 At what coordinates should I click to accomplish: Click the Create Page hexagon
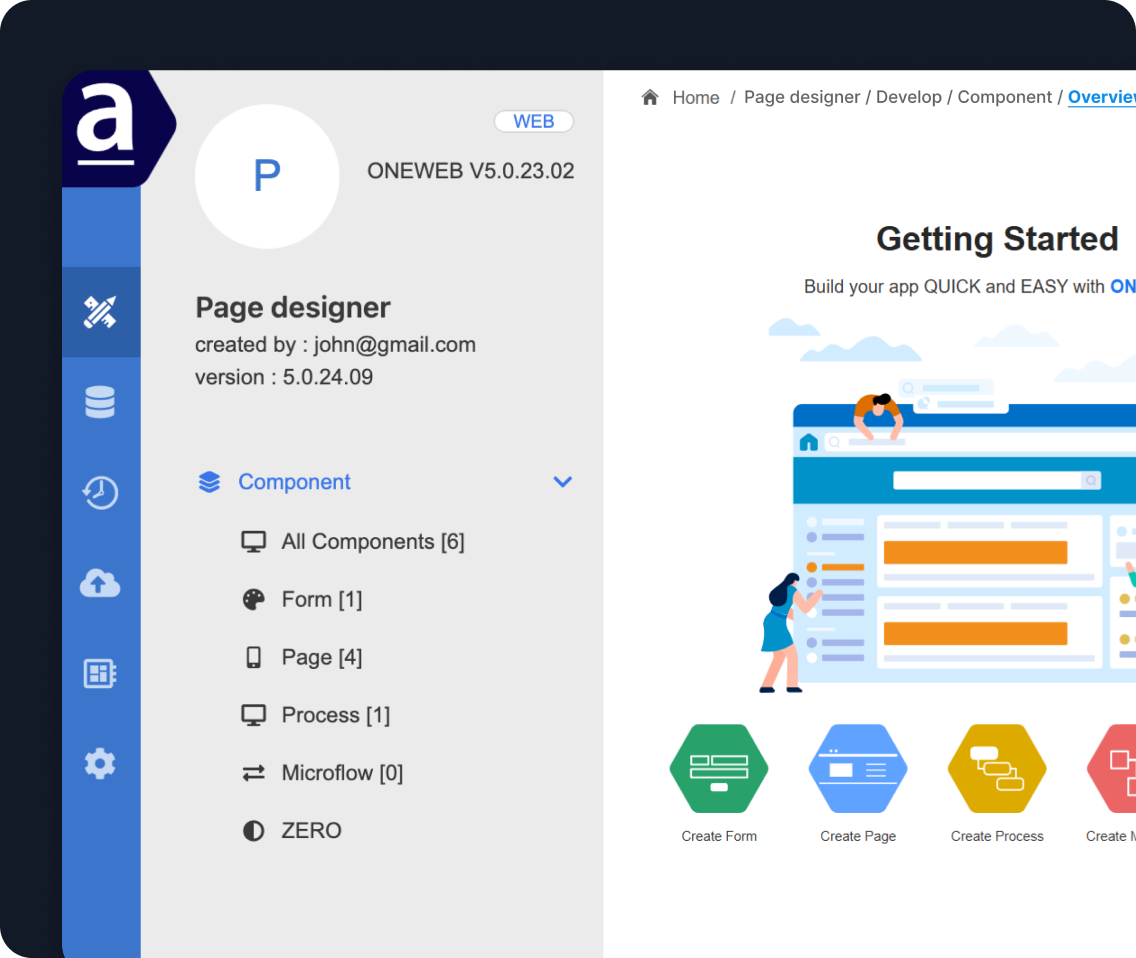(857, 768)
